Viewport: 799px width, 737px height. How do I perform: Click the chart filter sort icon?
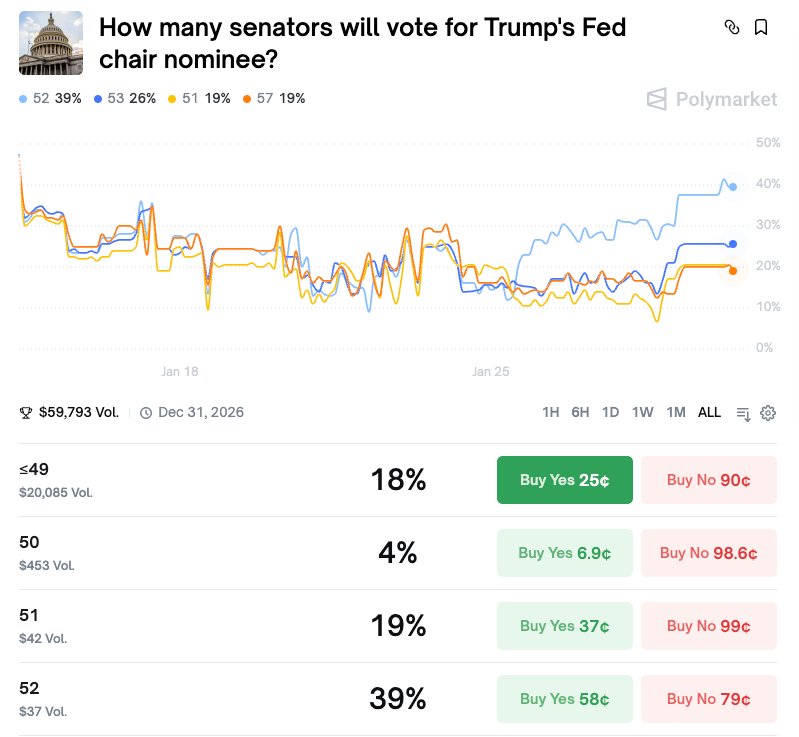[743, 413]
